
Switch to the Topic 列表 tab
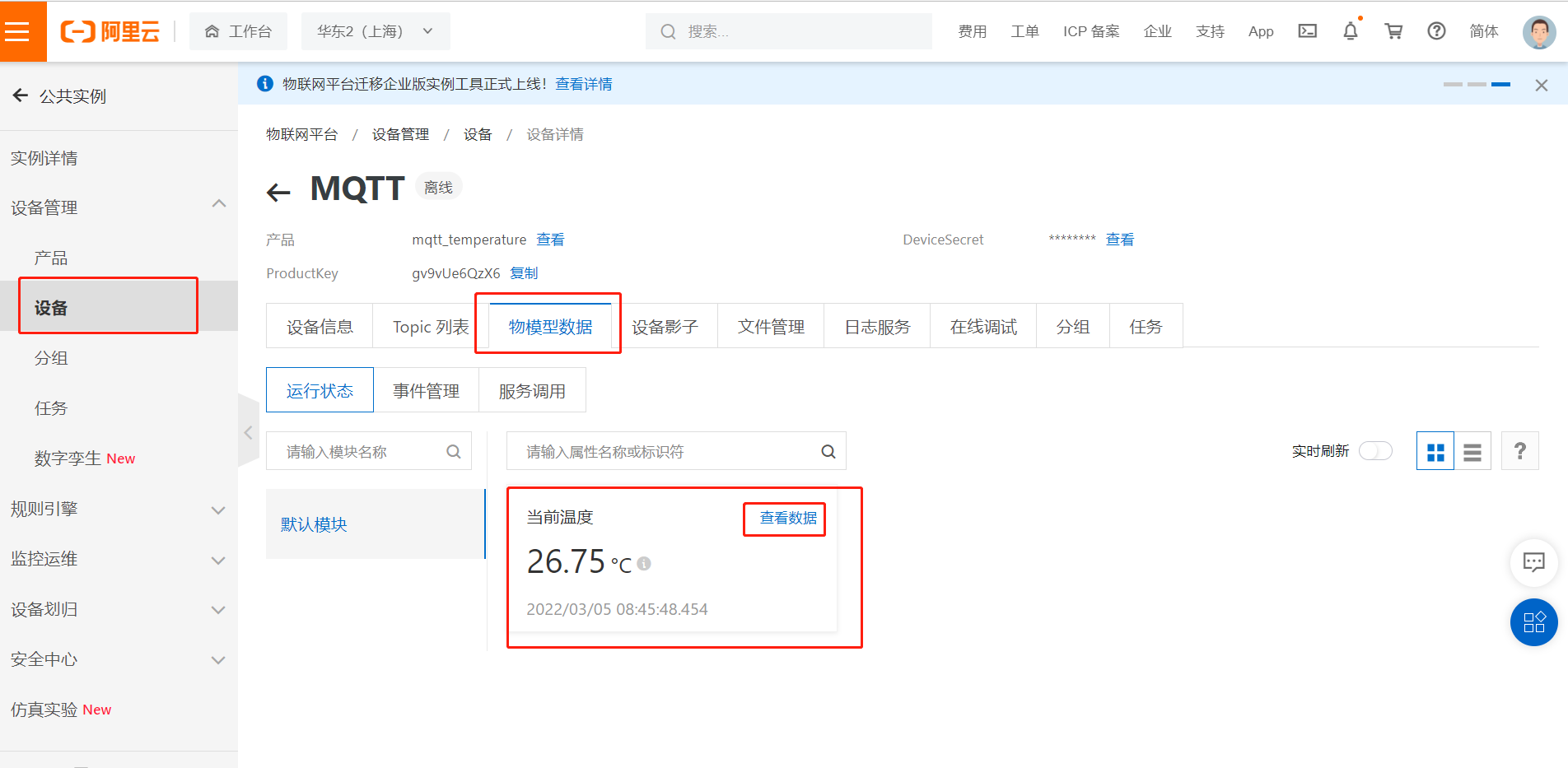(432, 325)
